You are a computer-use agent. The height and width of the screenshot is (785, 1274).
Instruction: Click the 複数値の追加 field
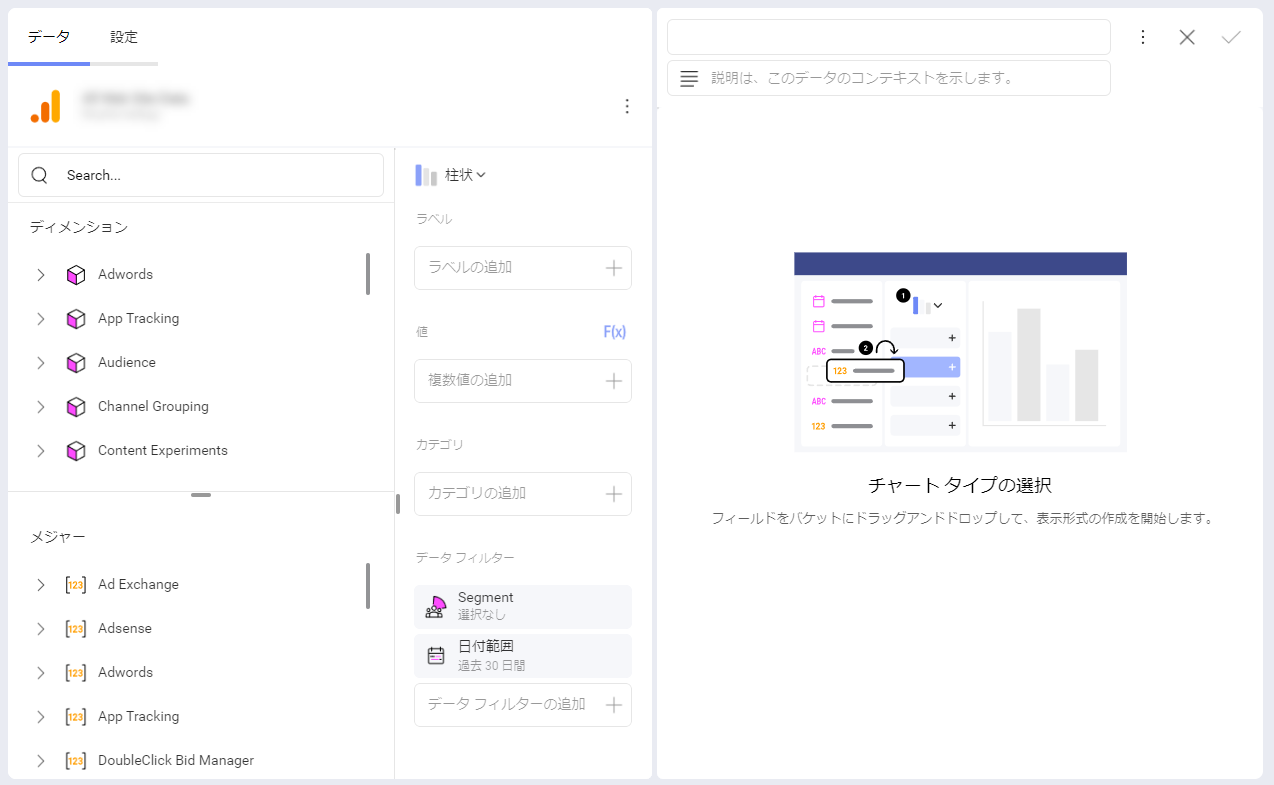click(523, 381)
